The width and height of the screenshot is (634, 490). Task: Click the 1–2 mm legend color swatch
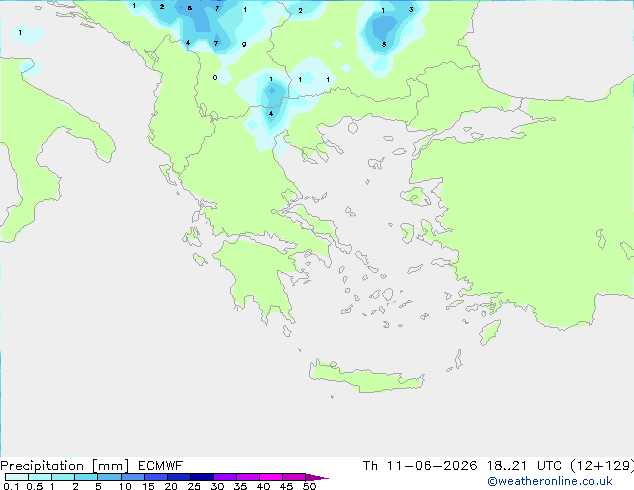[x=63, y=477]
